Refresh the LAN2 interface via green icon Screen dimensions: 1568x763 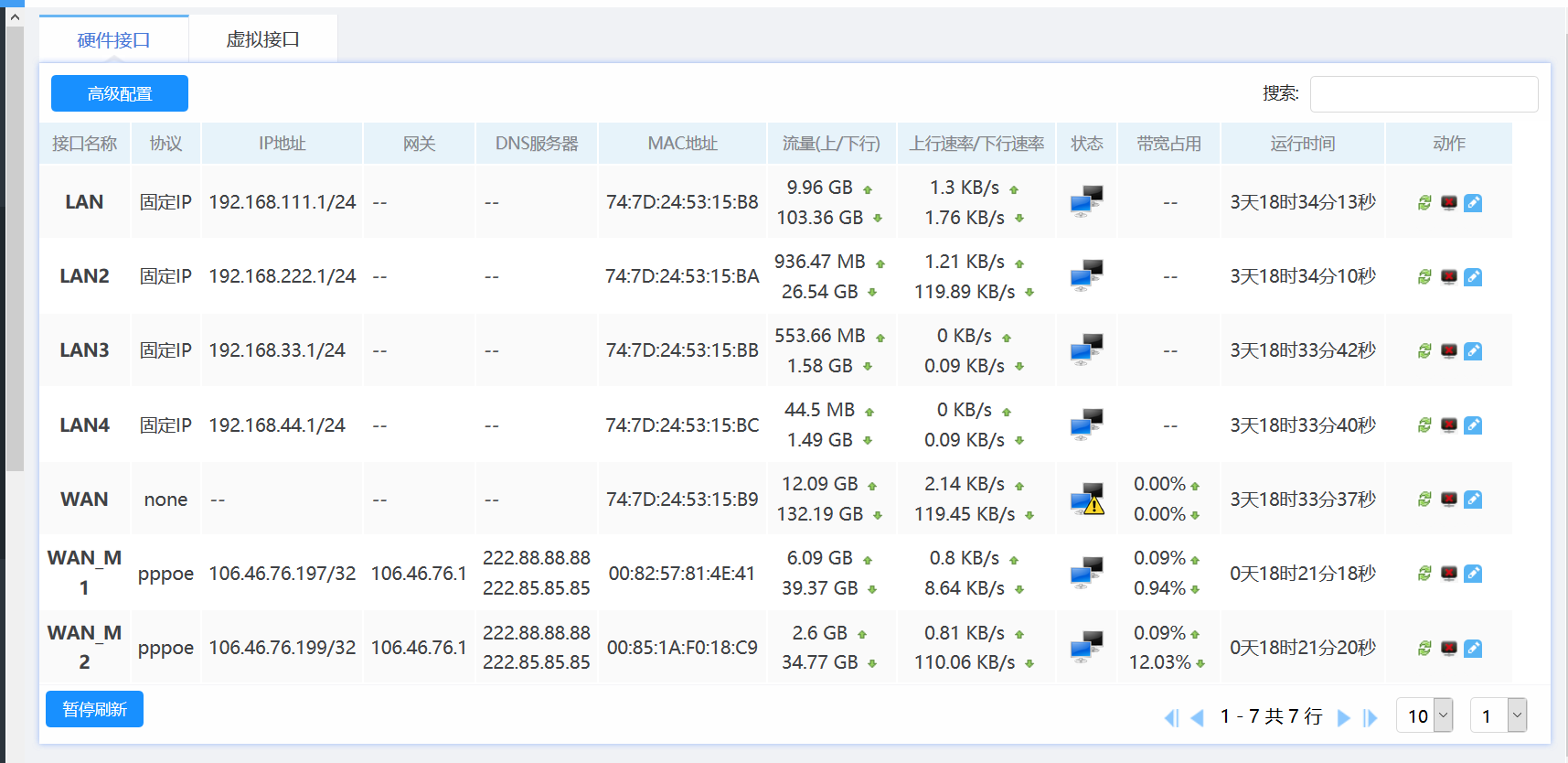[x=1424, y=277]
